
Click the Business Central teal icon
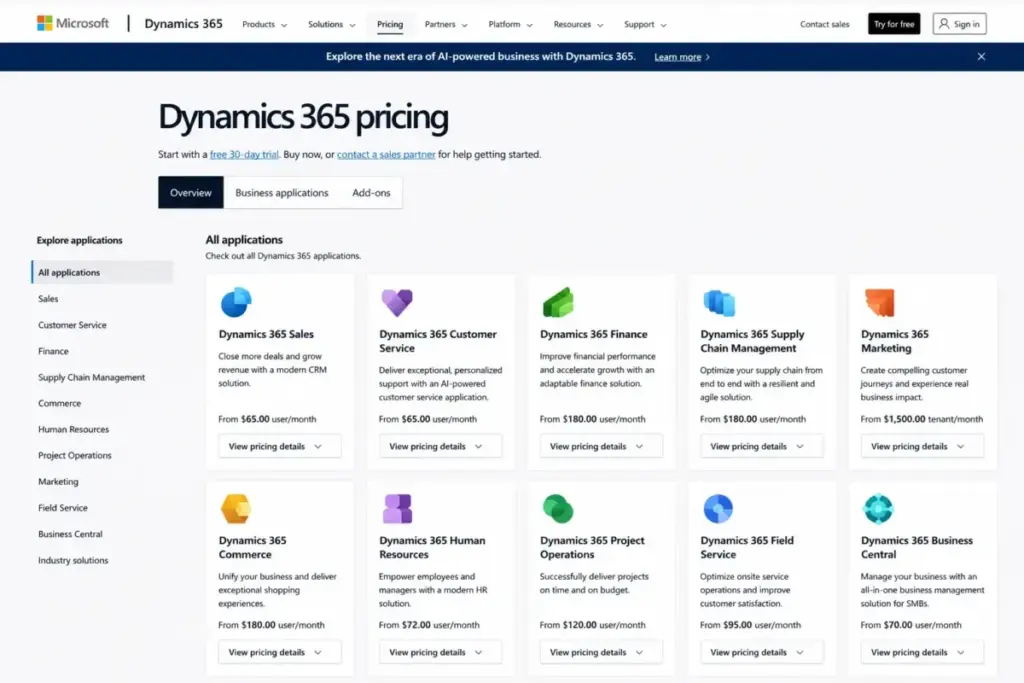click(x=878, y=509)
